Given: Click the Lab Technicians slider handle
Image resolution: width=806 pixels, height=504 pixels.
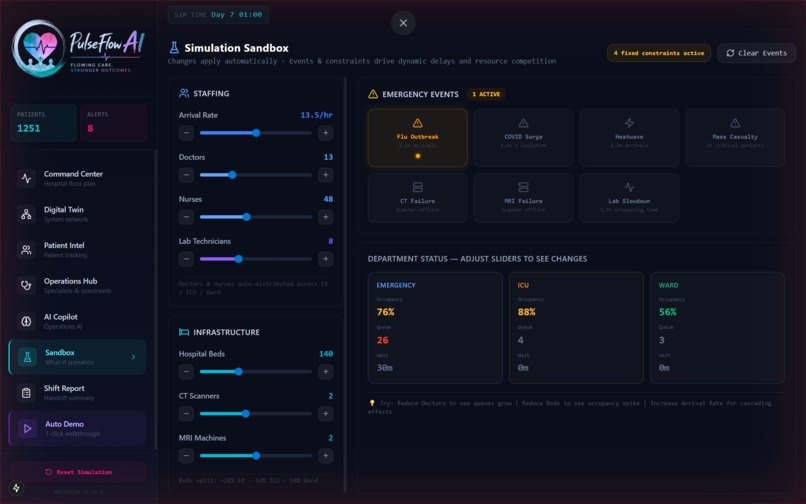Looking at the screenshot, I should (x=239, y=259).
